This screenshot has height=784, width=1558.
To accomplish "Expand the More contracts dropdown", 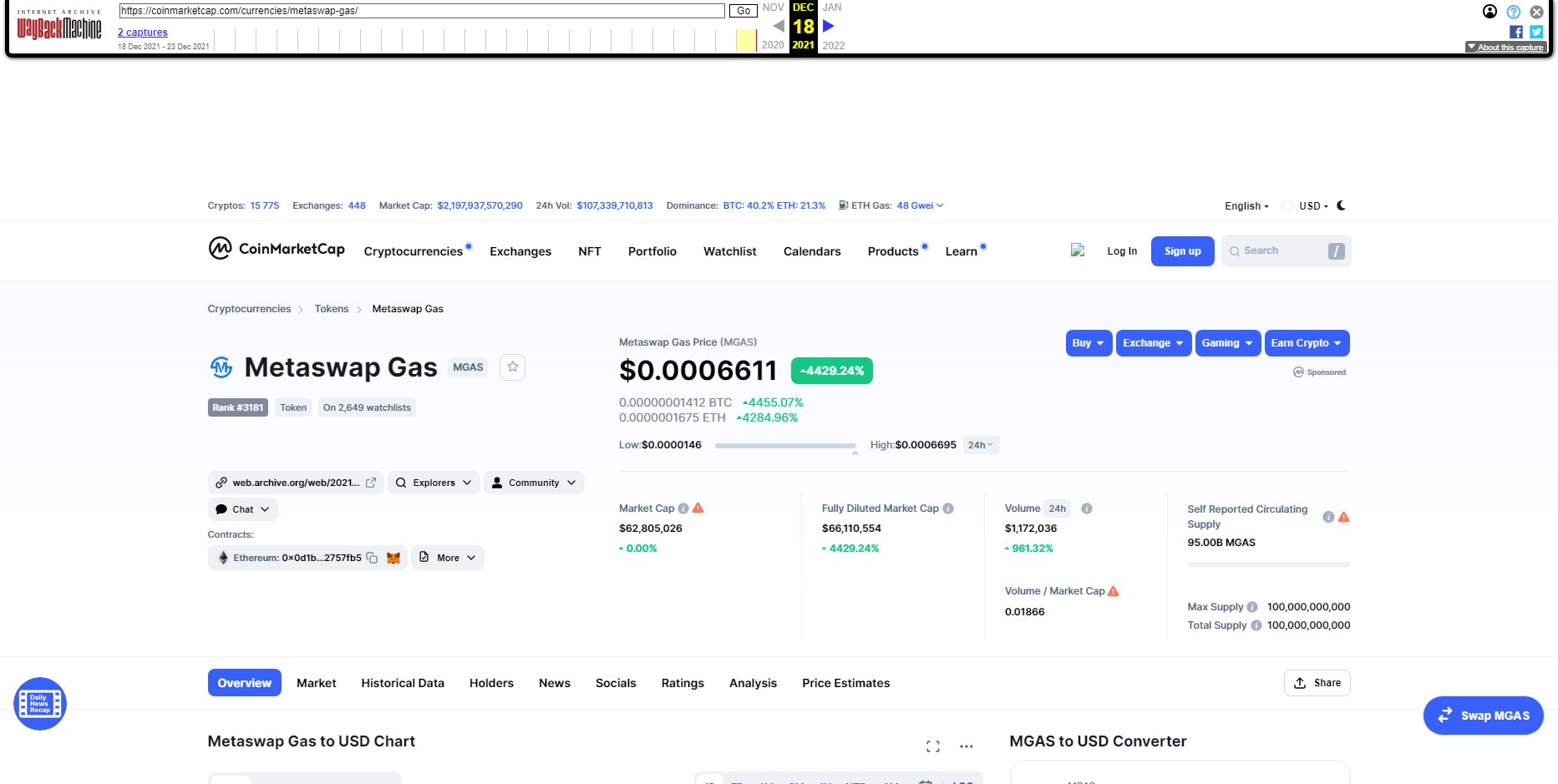I will coord(448,558).
